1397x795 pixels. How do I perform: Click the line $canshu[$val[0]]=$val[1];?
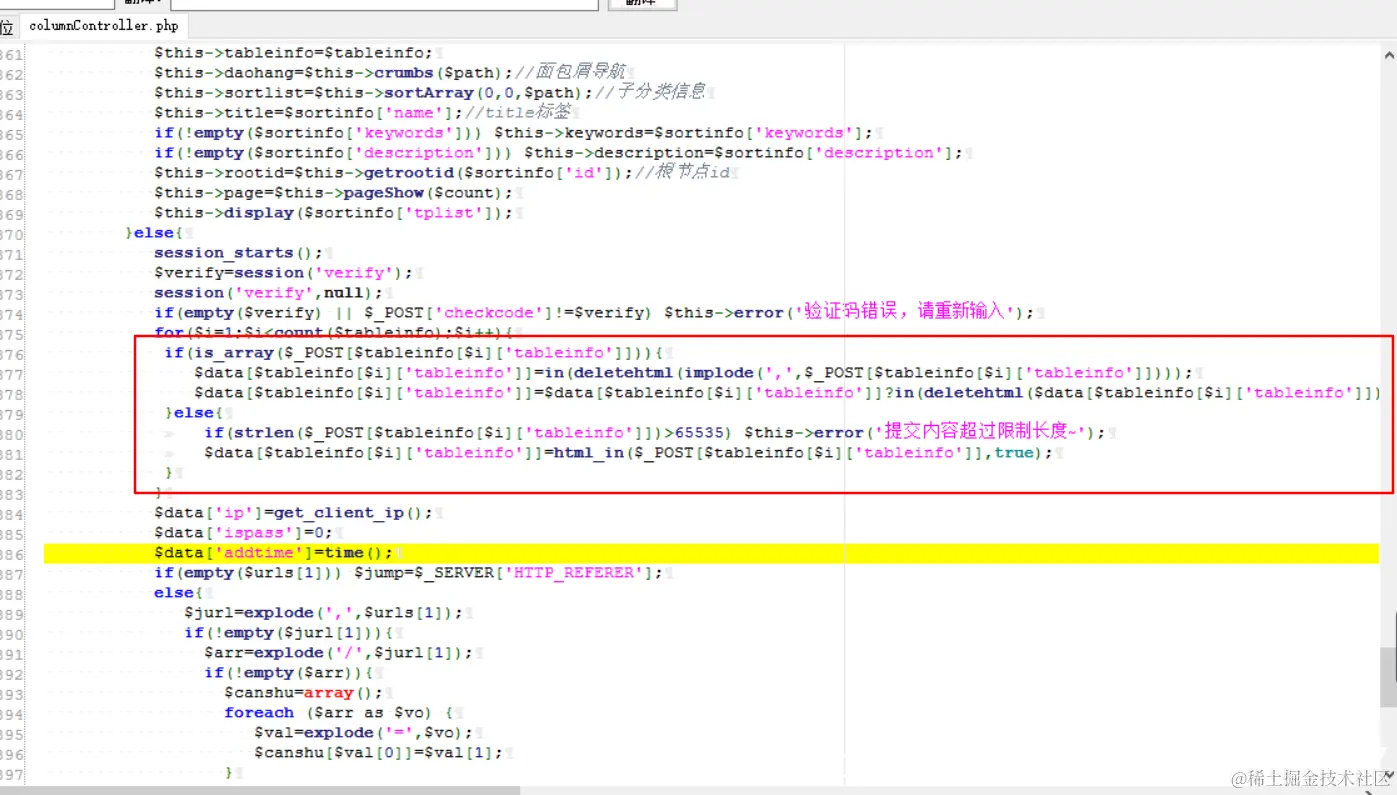click(379, 753)
